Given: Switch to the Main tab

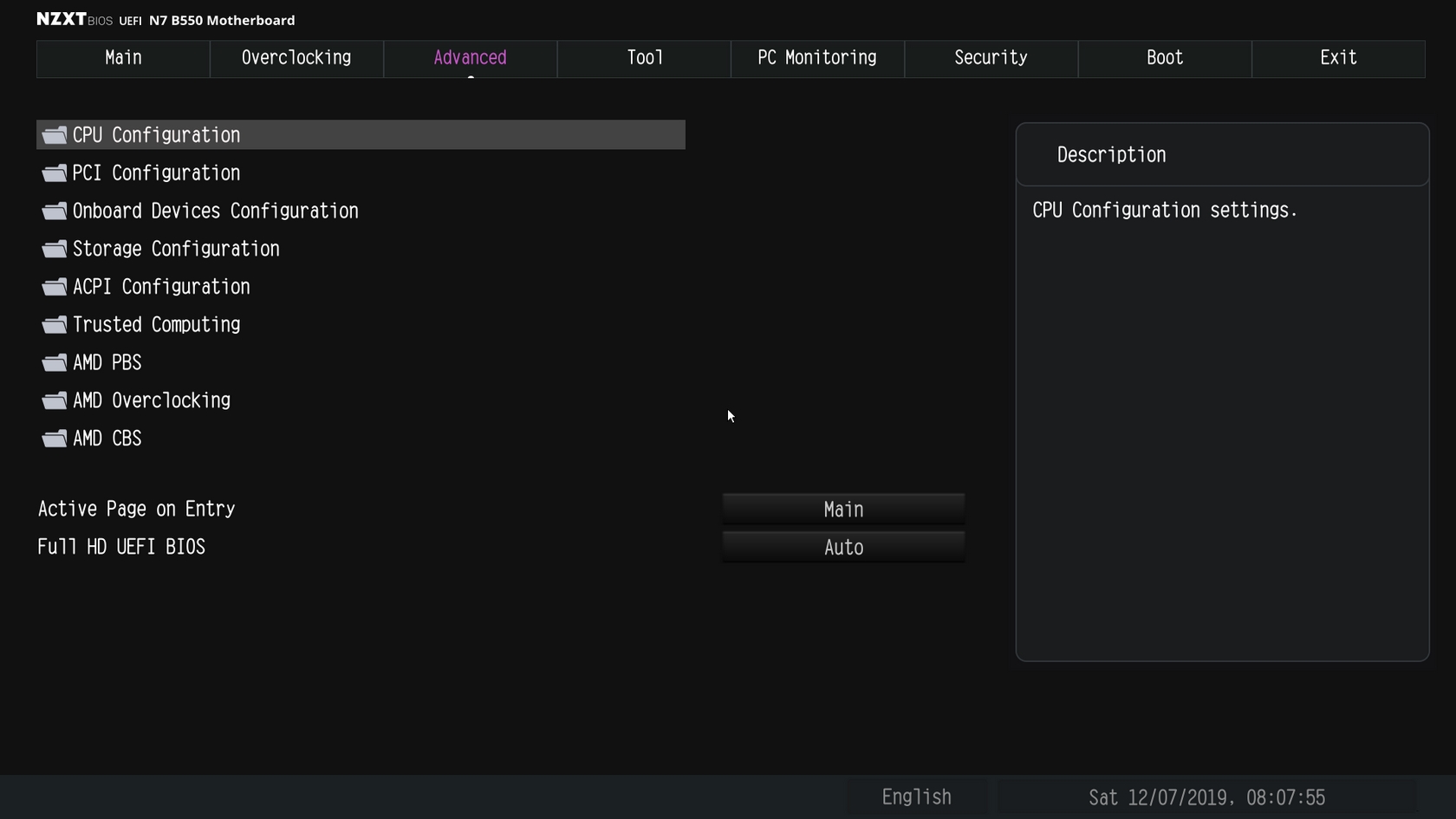Looking at the screenshot, I should pos(123,58).
